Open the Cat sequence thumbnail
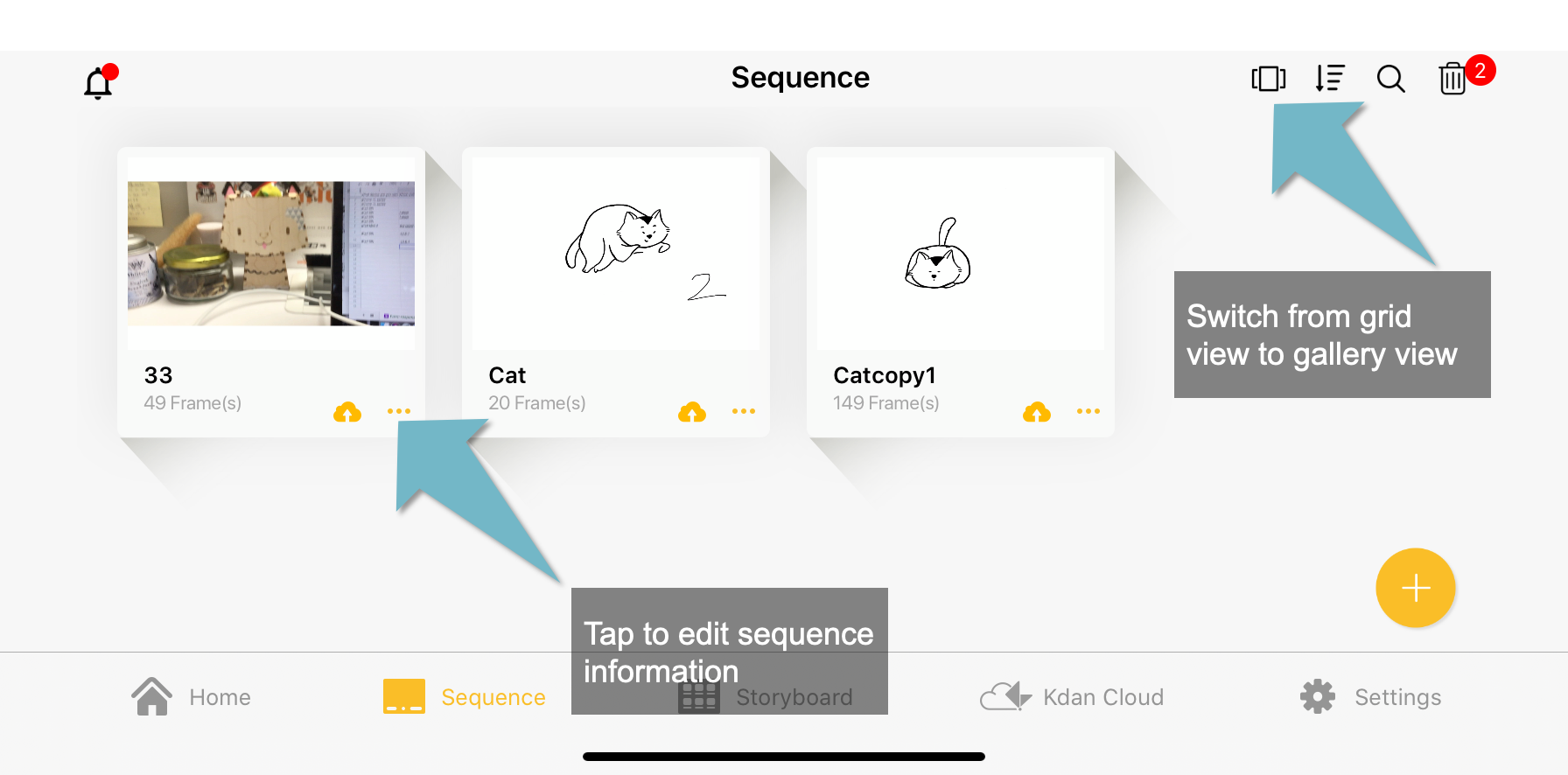 coord(616,254)
